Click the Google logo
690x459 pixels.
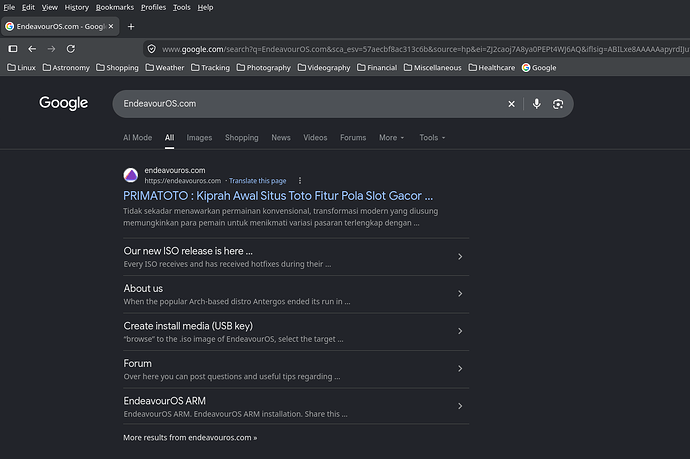tap(63, 103)
